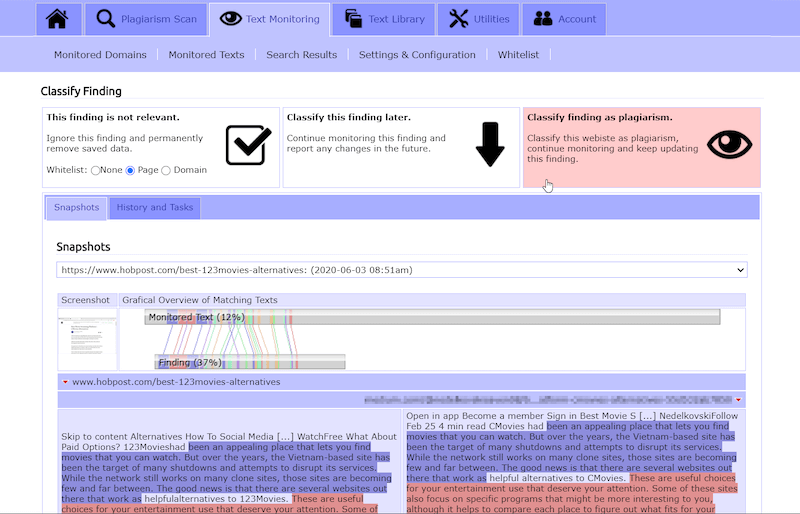Open the snapshot URL dropdown
Image resolution: width=800 pixels, height=514 pixels.
(x=402, y=270)
